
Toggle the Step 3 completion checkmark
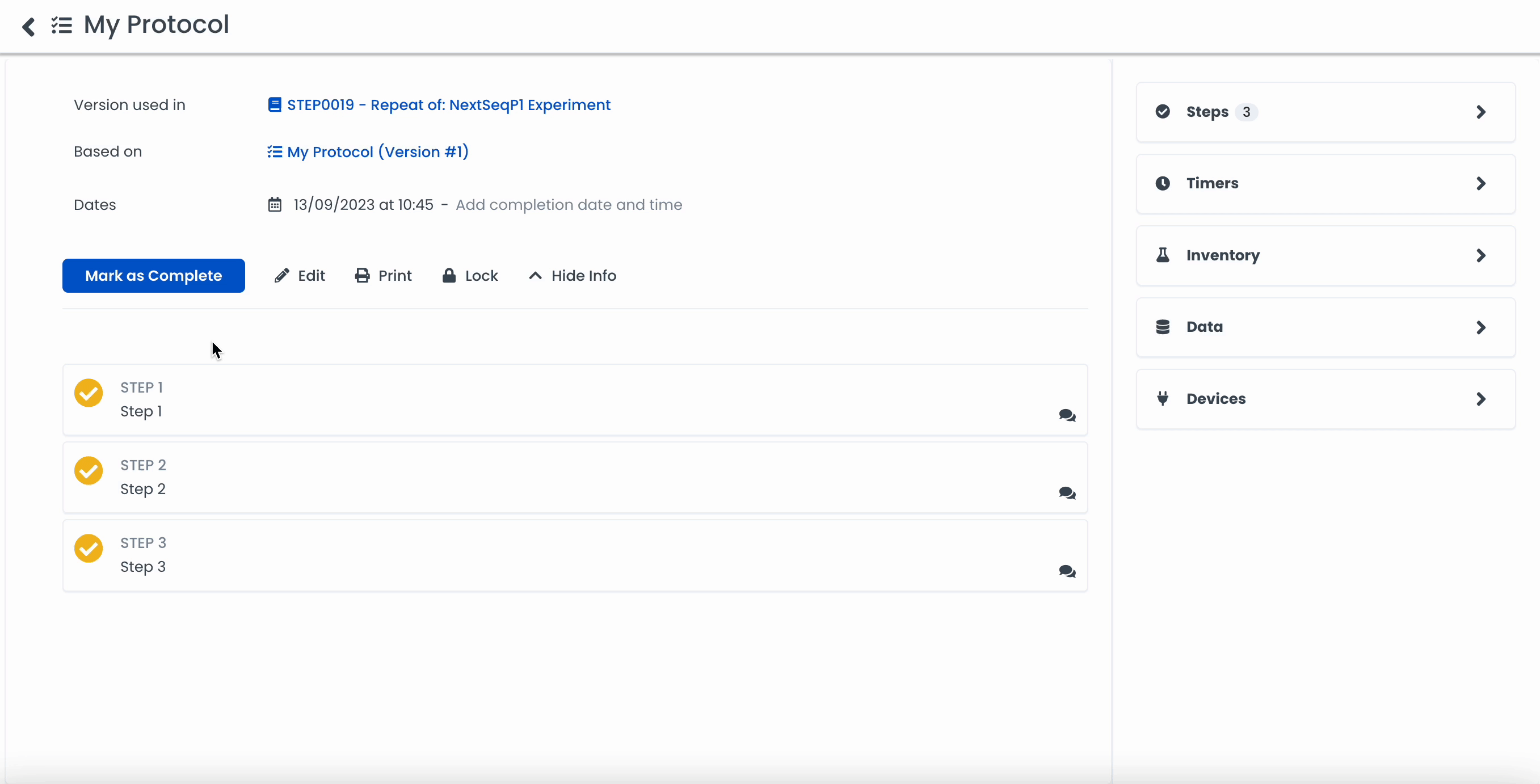89,549
